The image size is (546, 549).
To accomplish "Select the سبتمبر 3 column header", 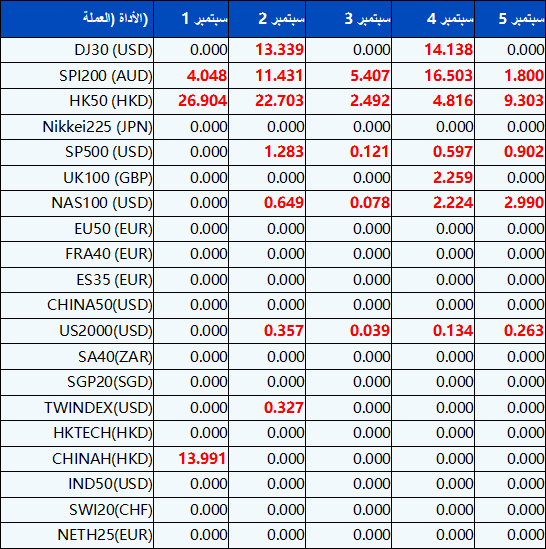I will [349, 19].
